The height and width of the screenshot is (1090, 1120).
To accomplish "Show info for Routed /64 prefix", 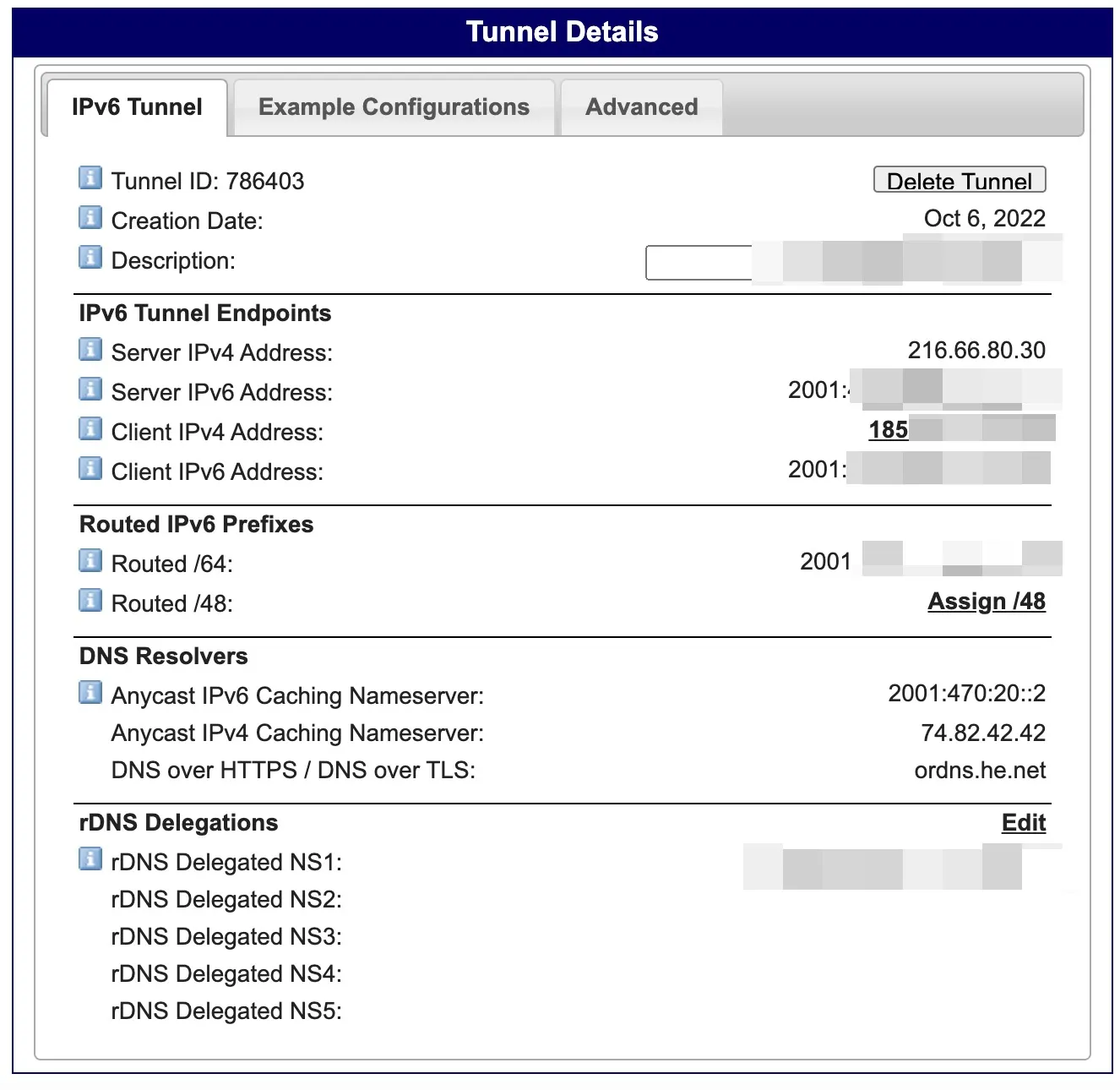I will (90, 561).
